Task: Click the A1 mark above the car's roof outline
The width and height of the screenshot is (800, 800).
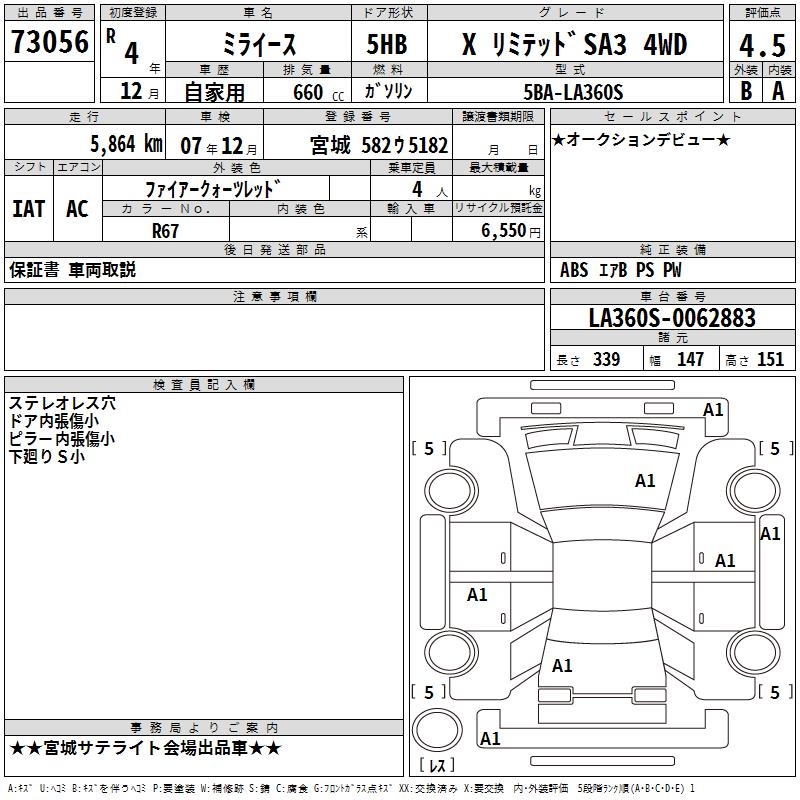Action: click(x=713, y=410)
